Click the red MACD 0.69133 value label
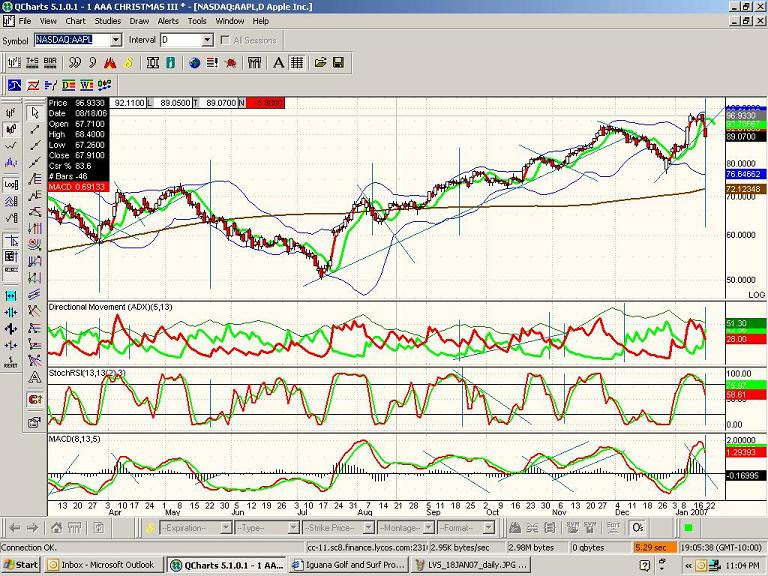Screen dimensions: 768x576 point(78,187)
